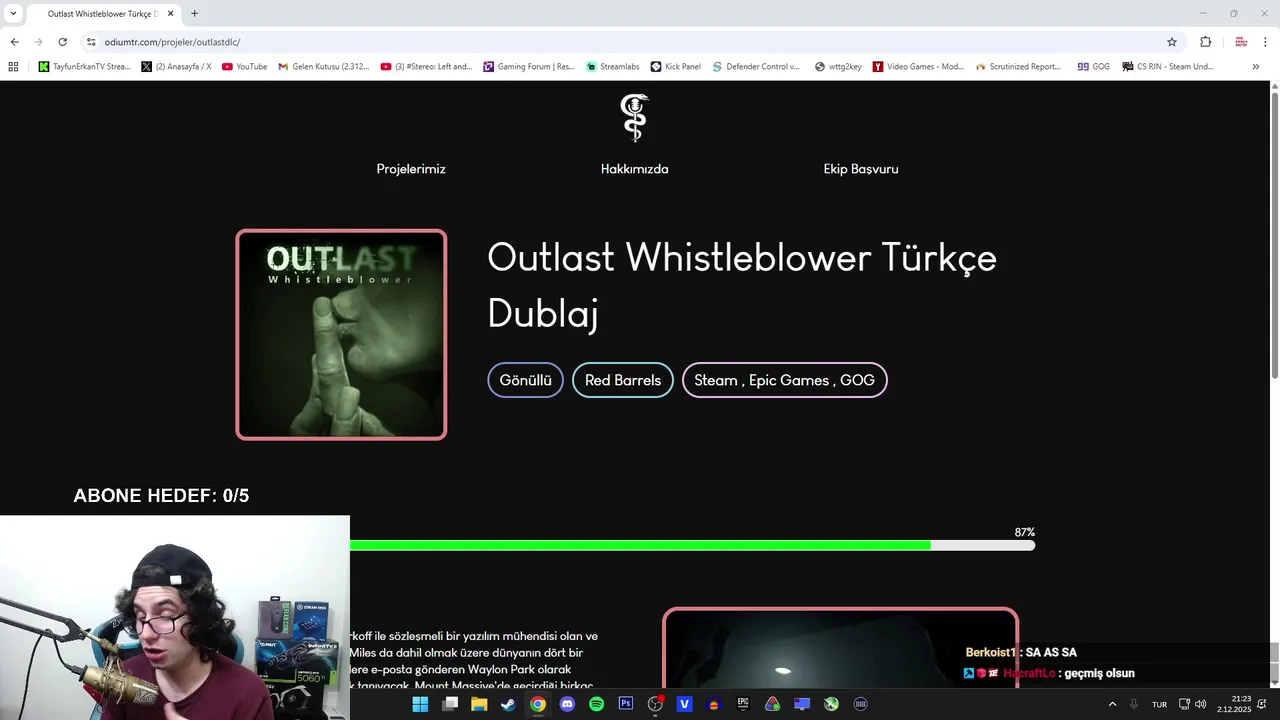Click the page vertical scrollbar thumb
The image size is (1280, 720).
[x=1275, y=234]
